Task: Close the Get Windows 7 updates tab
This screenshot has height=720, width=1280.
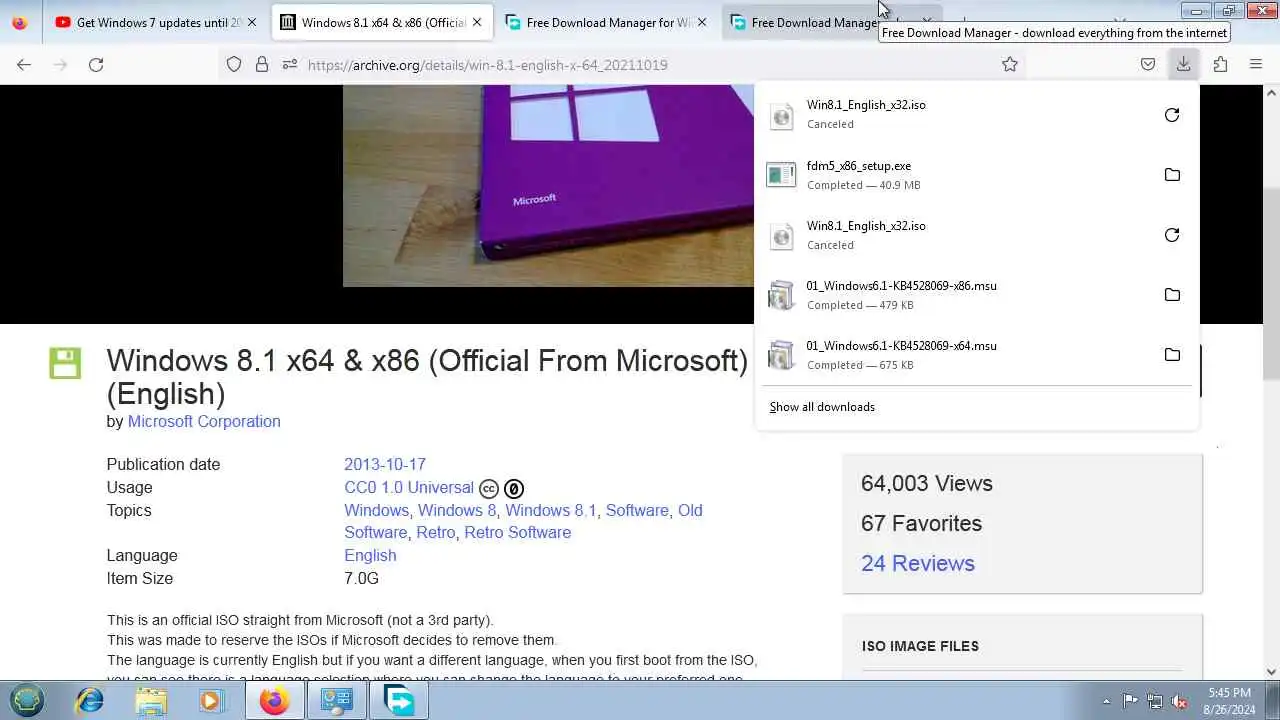Action: tap(252, 22)
